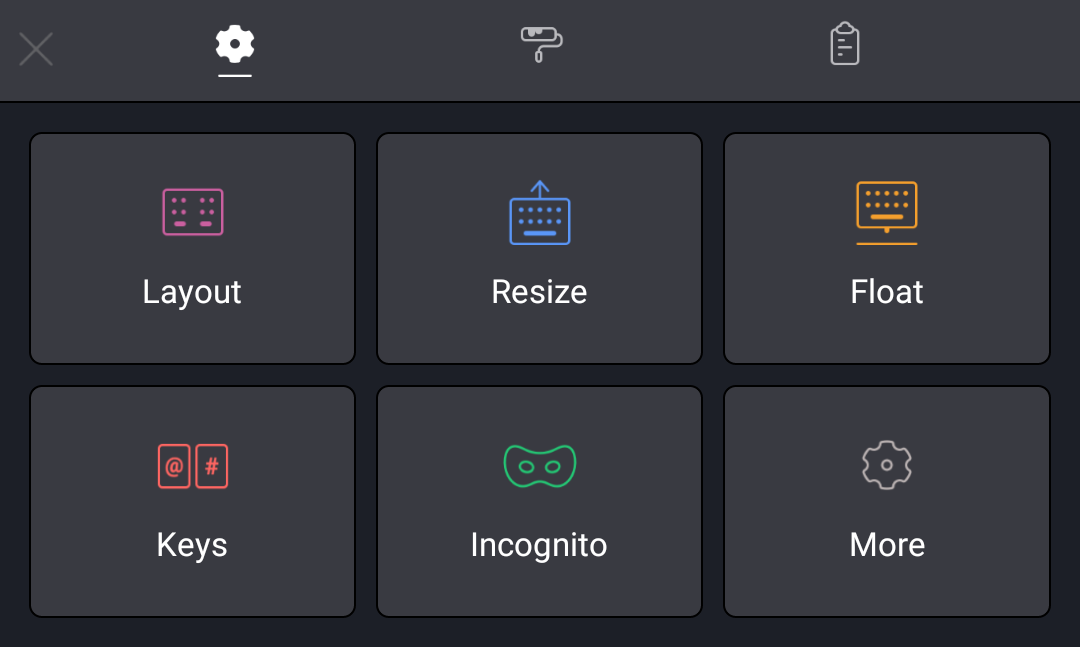Select the settings gear tab
This screenshot has width=1080, height=647.
pyautogui.click(x=235, y=45)
